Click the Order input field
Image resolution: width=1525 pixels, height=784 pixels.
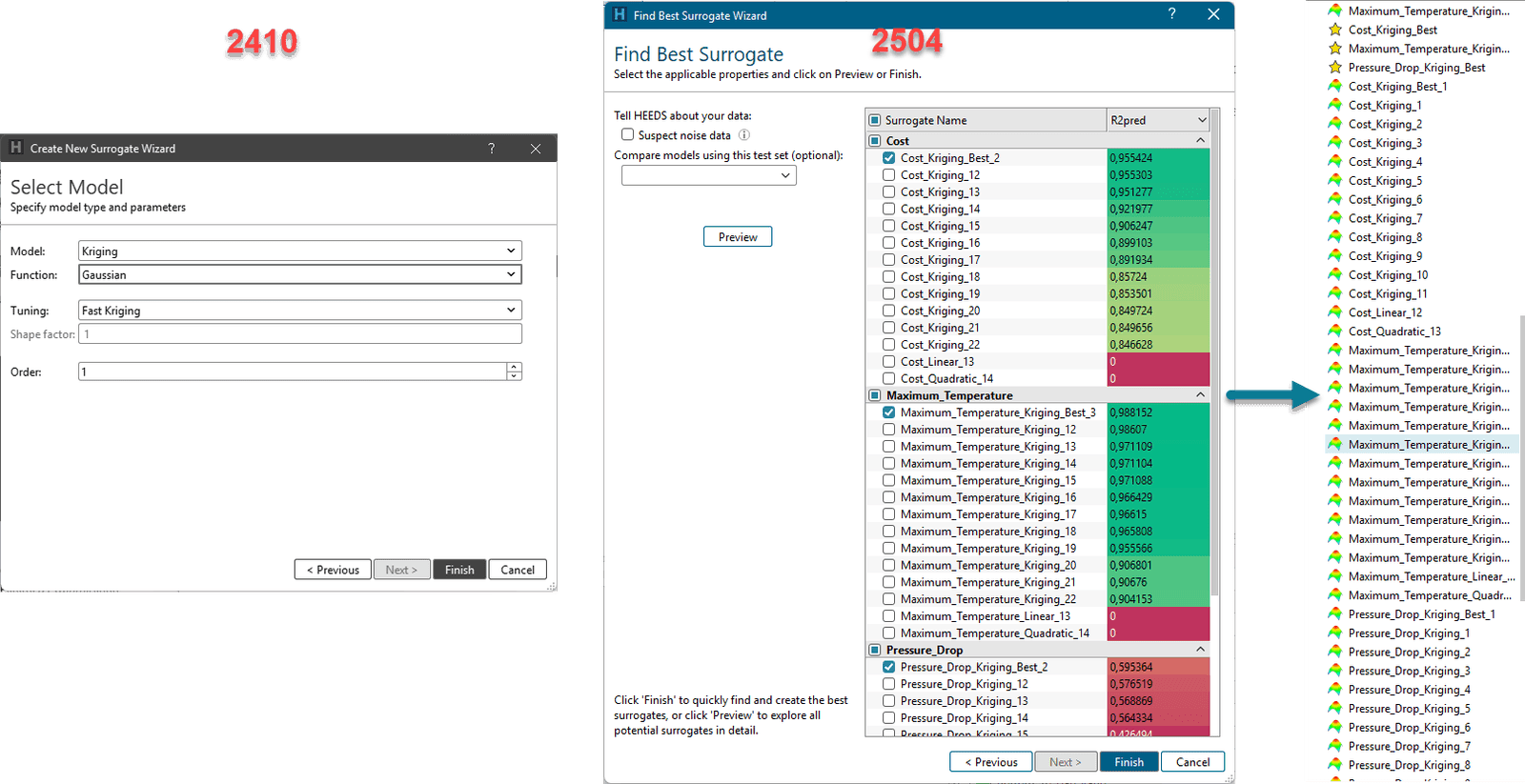(x=292, y=372)
